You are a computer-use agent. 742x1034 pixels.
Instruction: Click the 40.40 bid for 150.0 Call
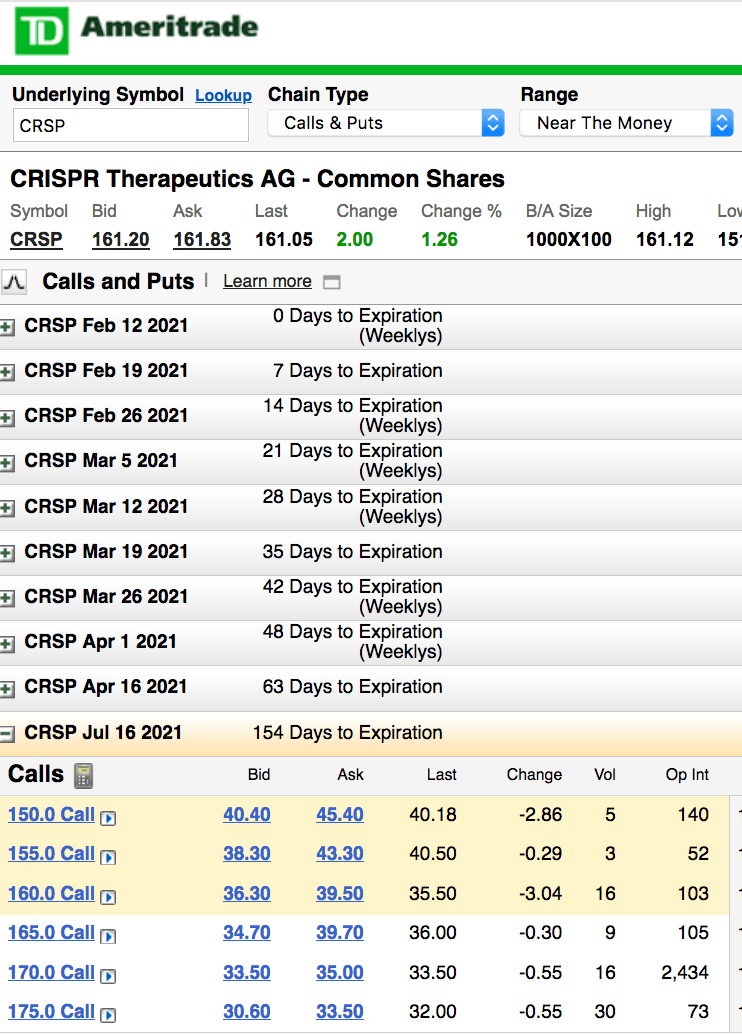click(247, 814)
